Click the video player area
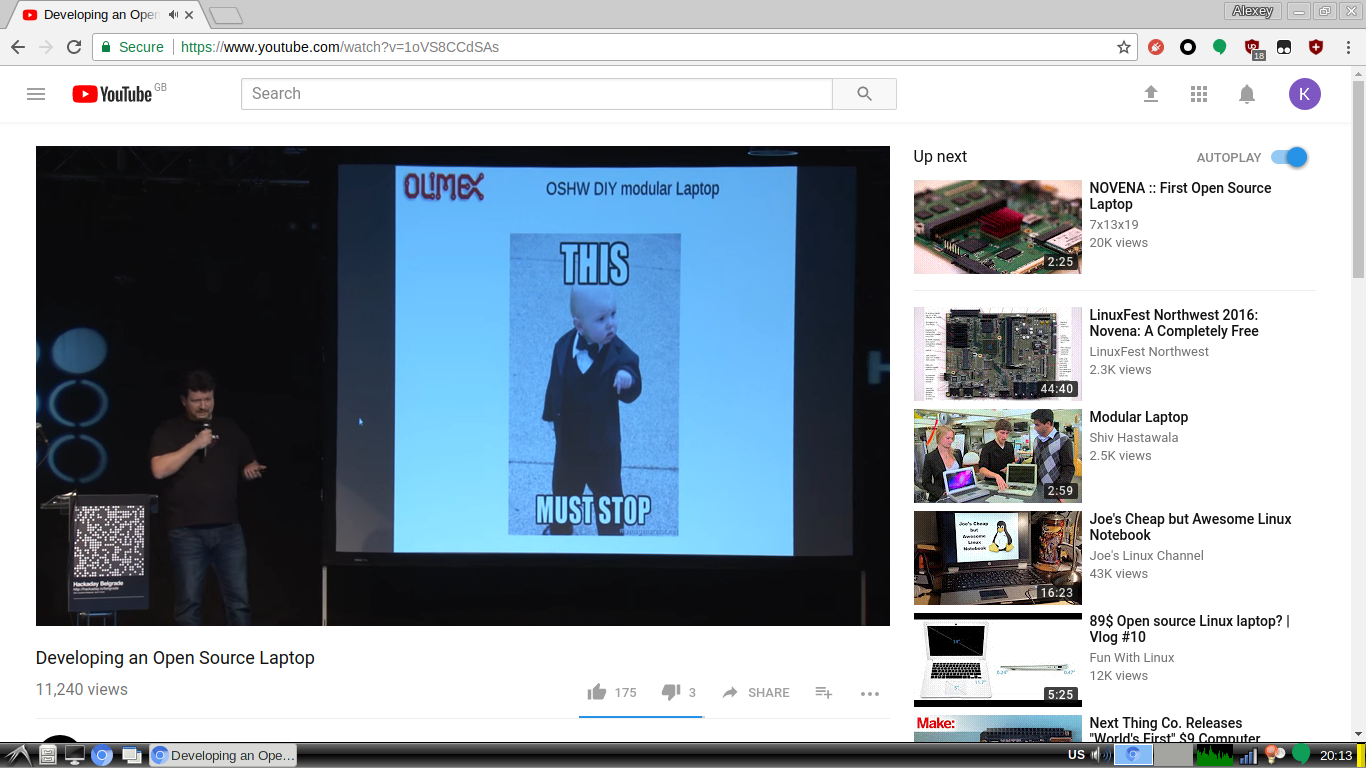This screenshot has width=1366, height=768. click(x=463, y=386)
